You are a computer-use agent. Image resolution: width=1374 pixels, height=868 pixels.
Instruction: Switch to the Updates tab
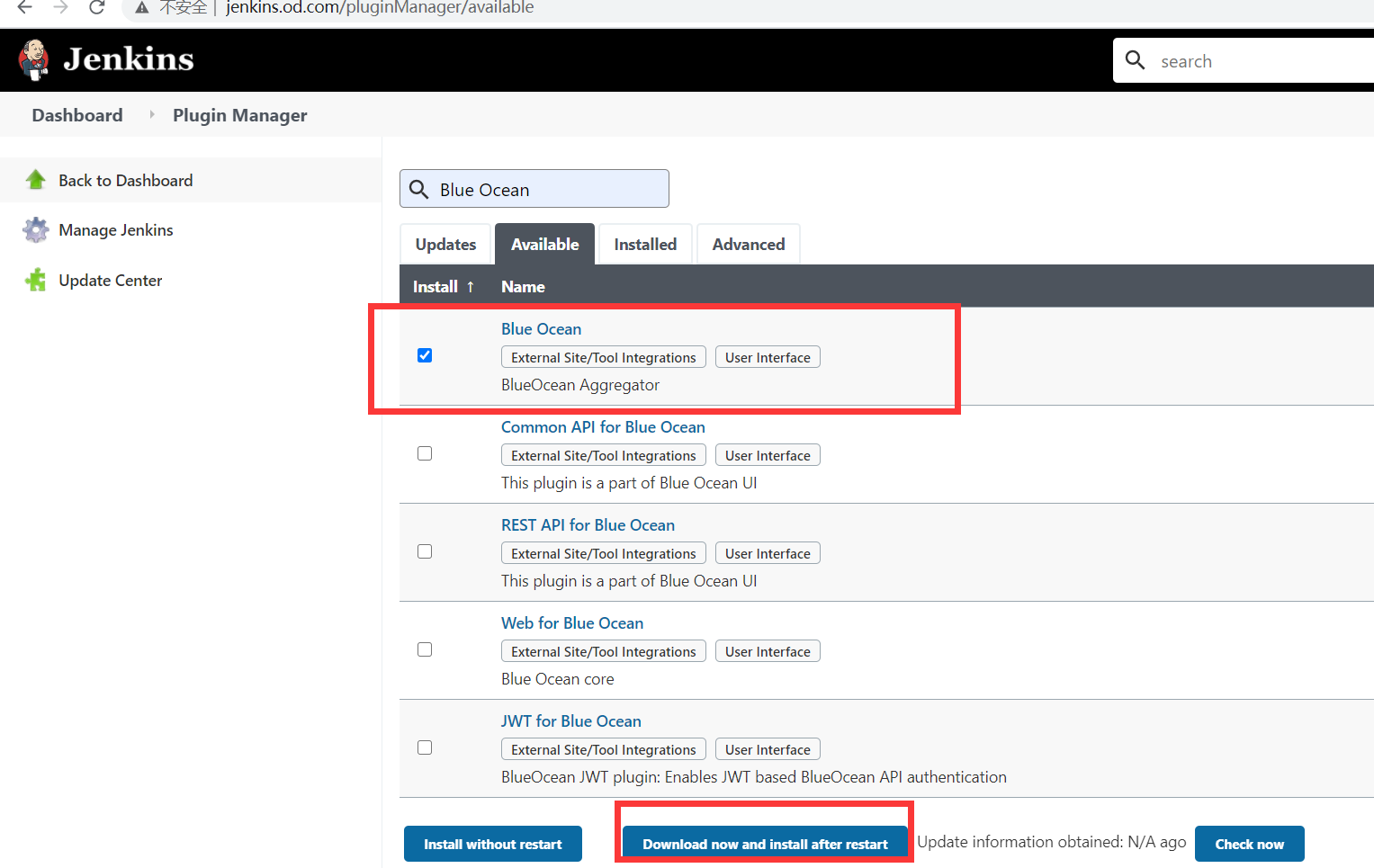[x=446, y=244]
